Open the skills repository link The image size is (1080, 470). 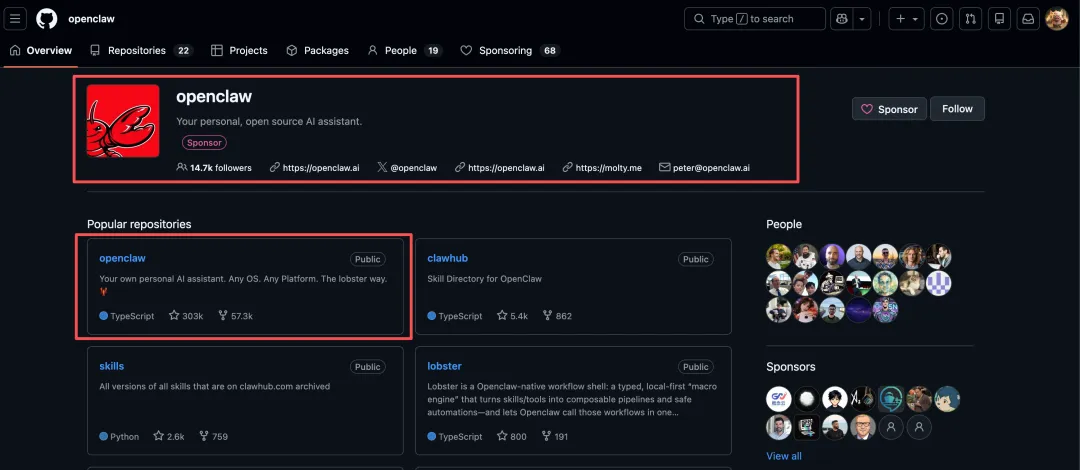[112, 366]
